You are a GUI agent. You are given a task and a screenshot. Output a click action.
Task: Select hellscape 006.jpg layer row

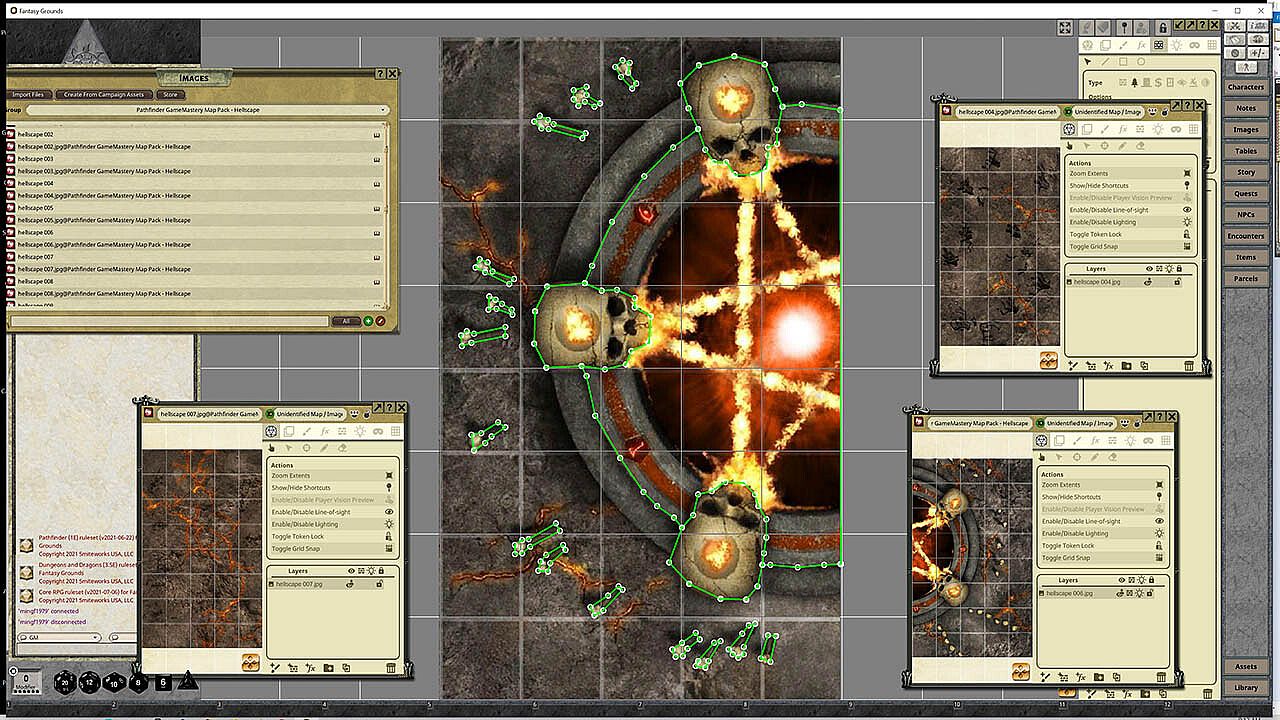click(1103, 593)
